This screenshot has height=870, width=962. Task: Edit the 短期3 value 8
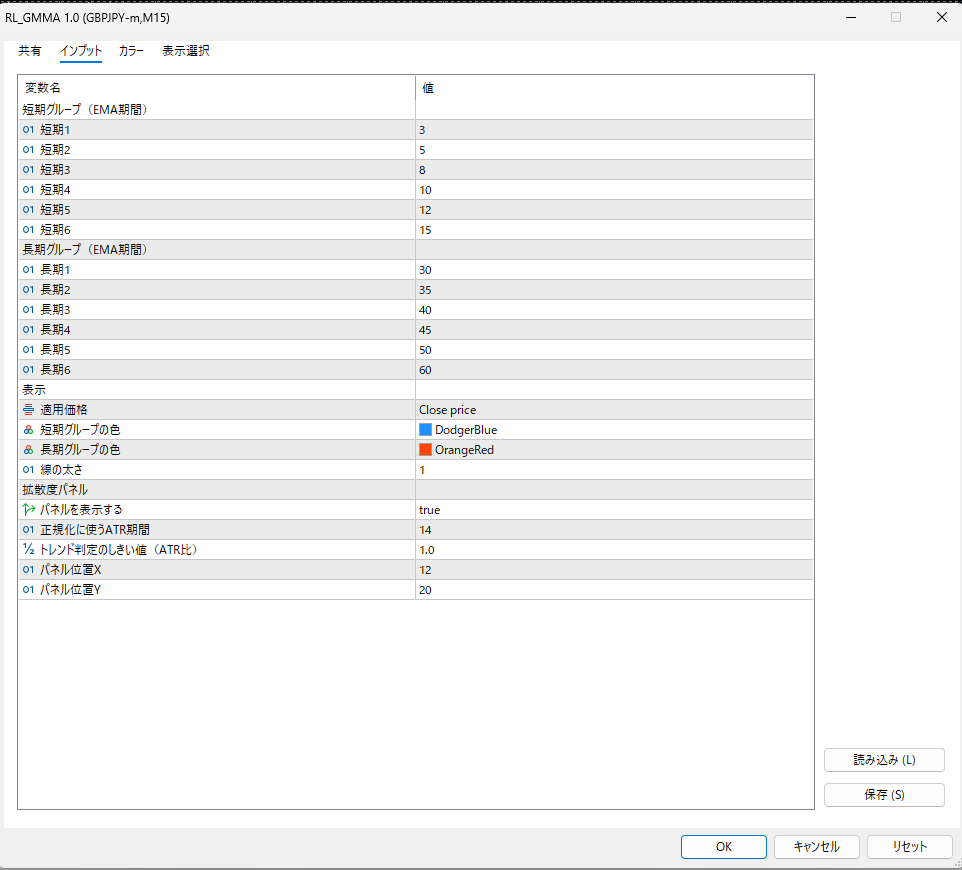[x=614, y=169]
